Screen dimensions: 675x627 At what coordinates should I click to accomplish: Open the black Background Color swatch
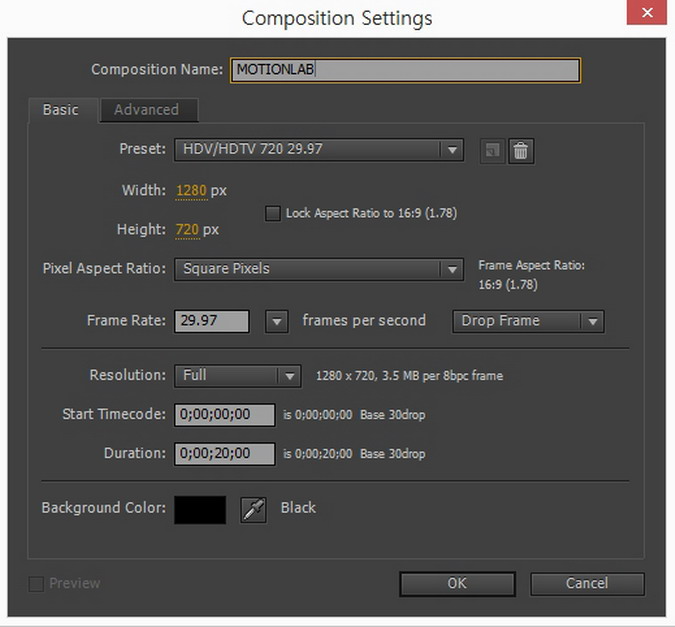pyautogui.click(x=200, y=510)
